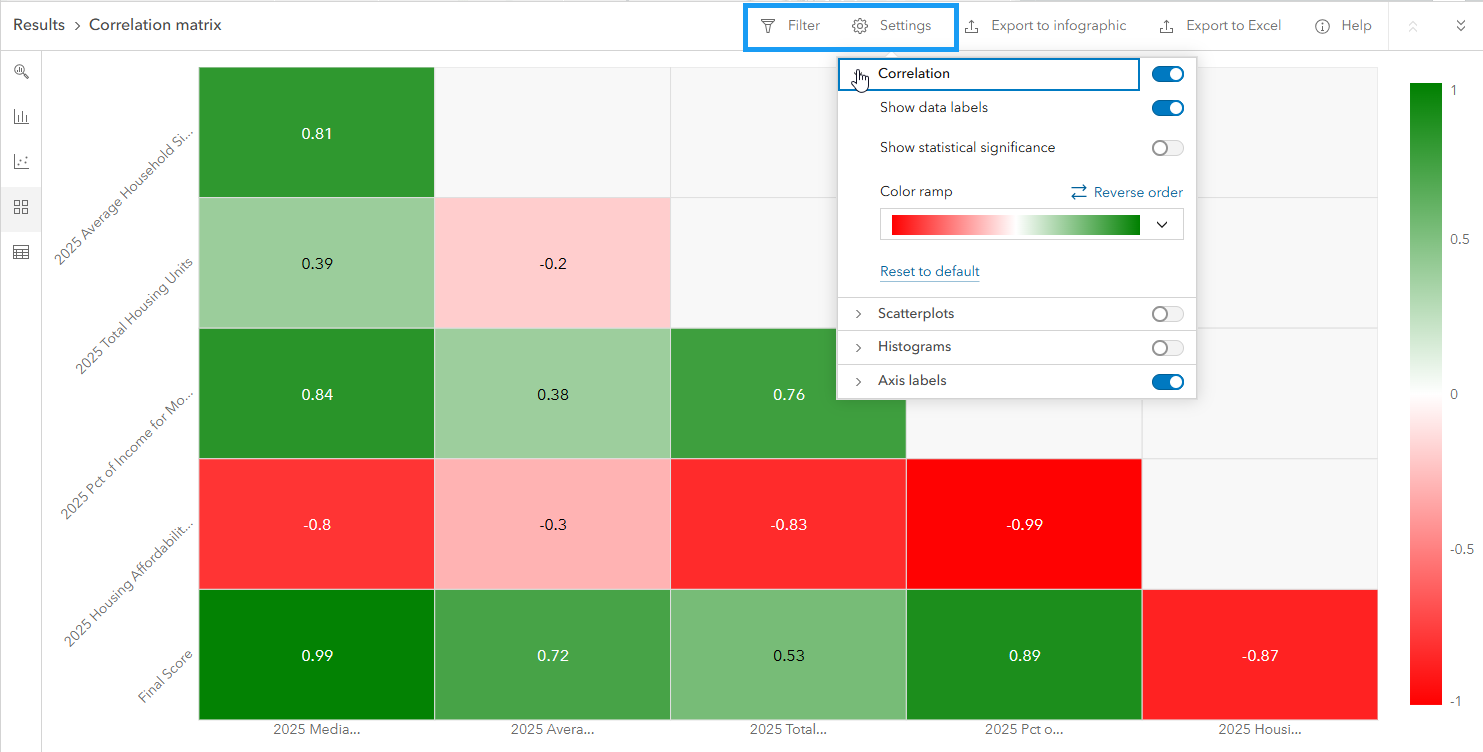Click the 0.99 Final Score correlation cell
This screenshot has width=1483, height=752.
[x=316, y=655]
